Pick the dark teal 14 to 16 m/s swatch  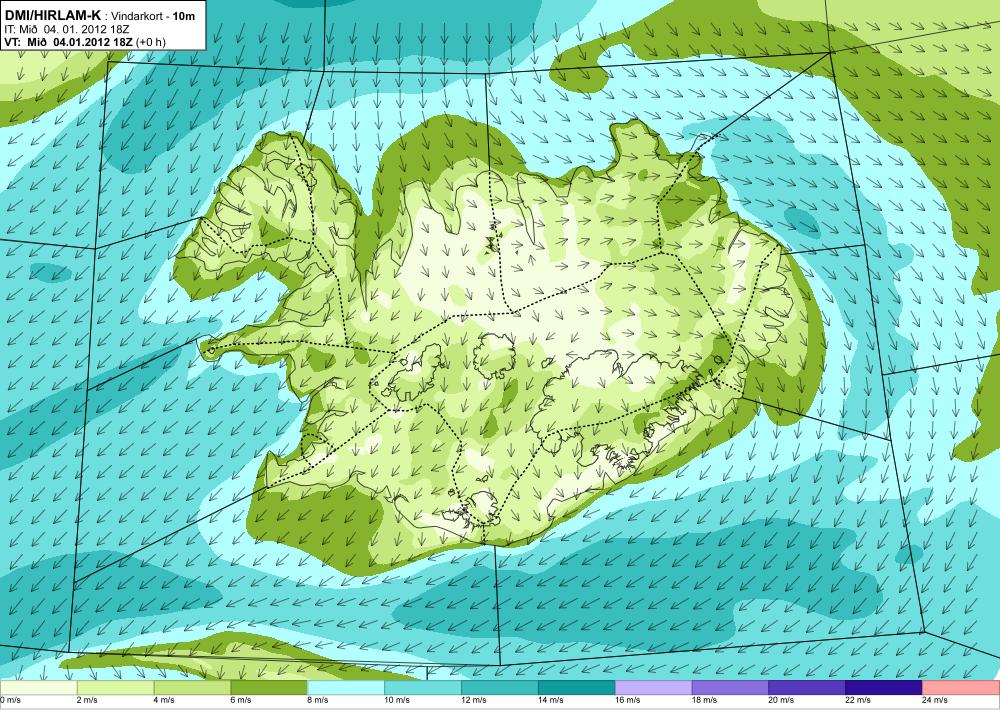click(x=577, y=688)
